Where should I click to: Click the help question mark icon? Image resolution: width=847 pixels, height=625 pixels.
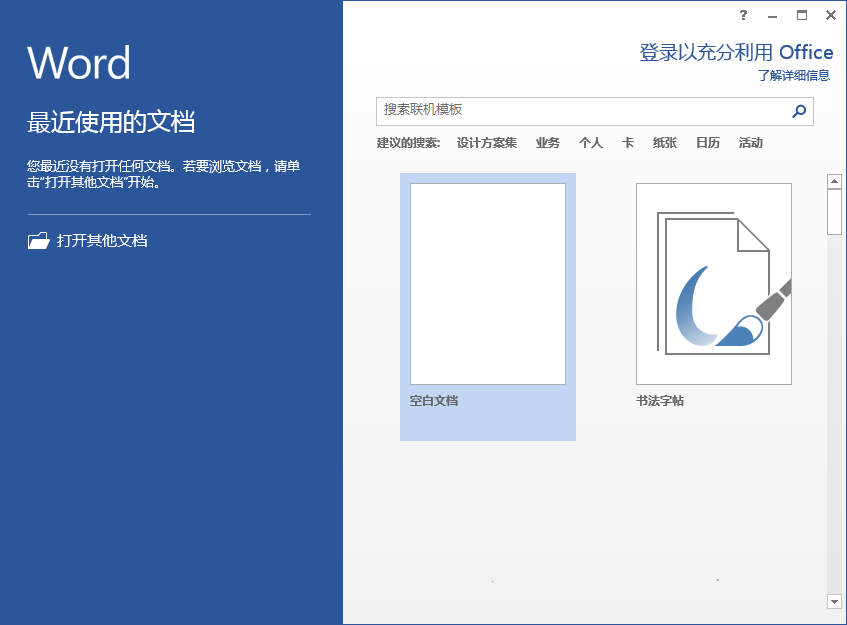click(743, 15)
